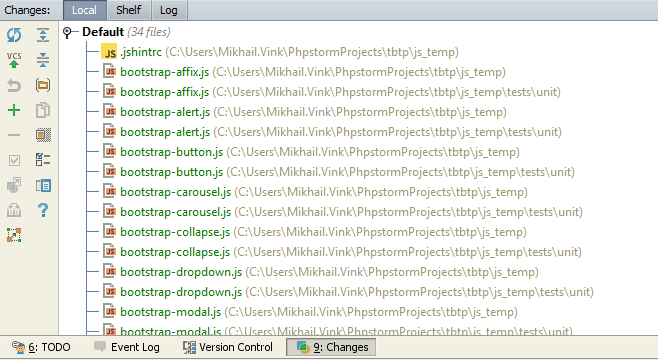Click the Collapse All icon
The height and width of the screenshot is (360, 658).
tap(43, 60)
